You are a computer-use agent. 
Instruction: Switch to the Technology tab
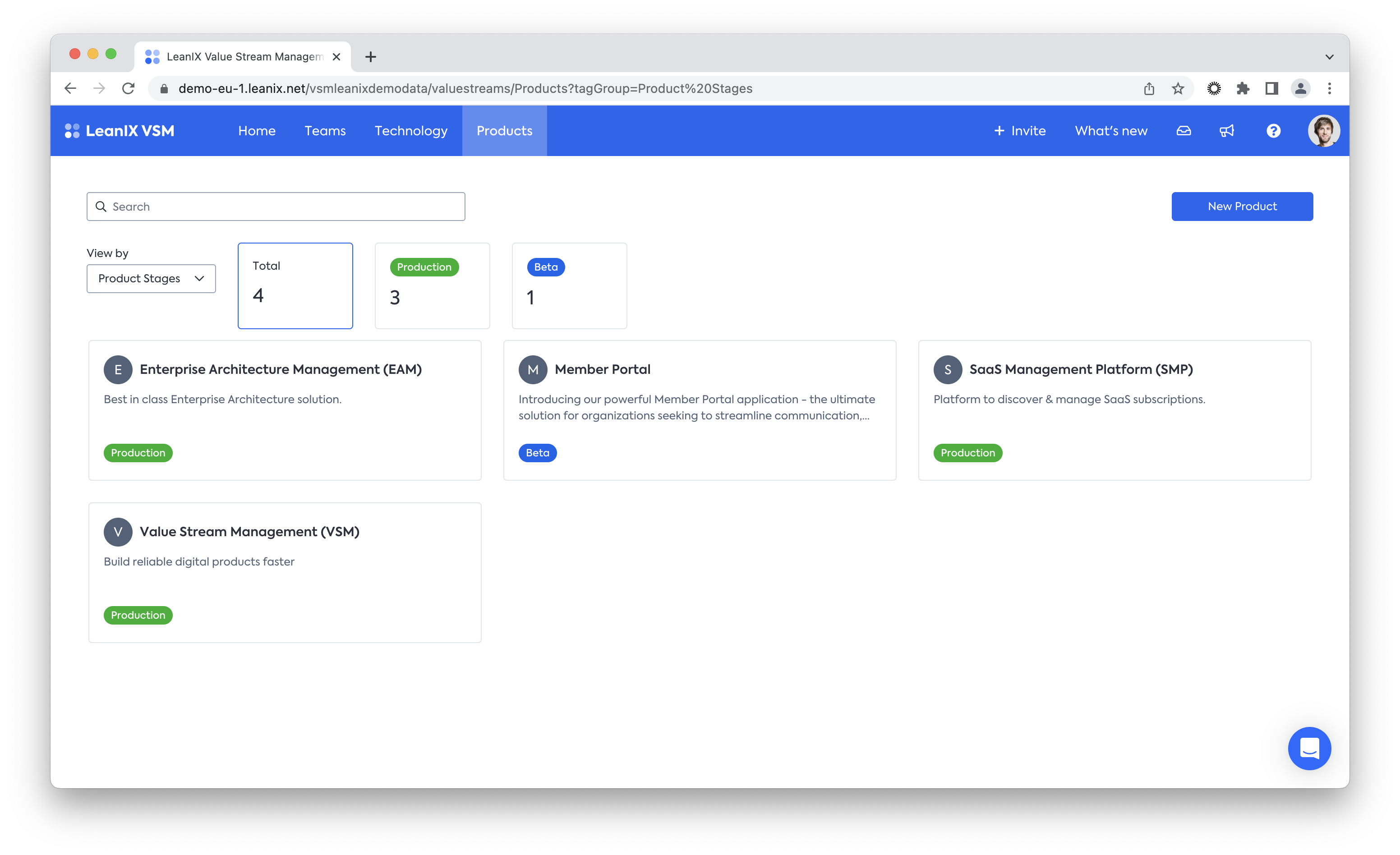point(411,131)
